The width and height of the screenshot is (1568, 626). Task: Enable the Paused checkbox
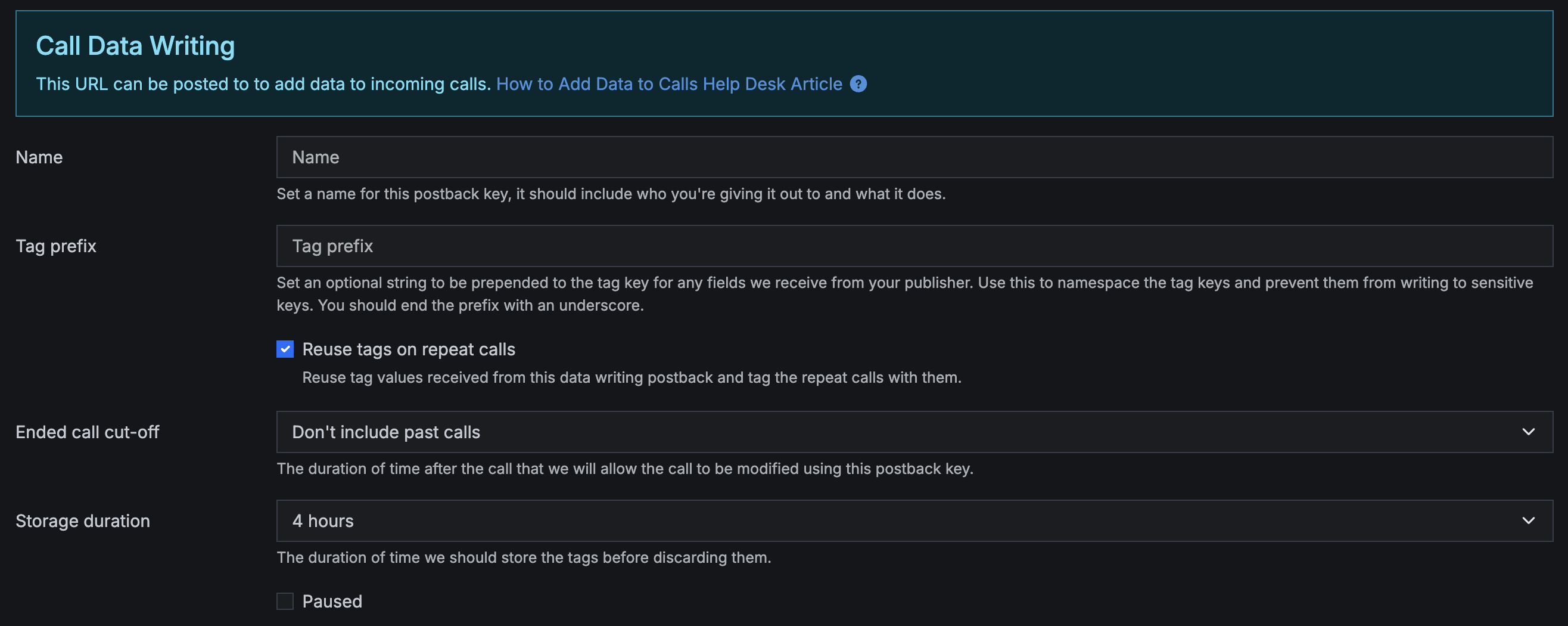(285, 601)
